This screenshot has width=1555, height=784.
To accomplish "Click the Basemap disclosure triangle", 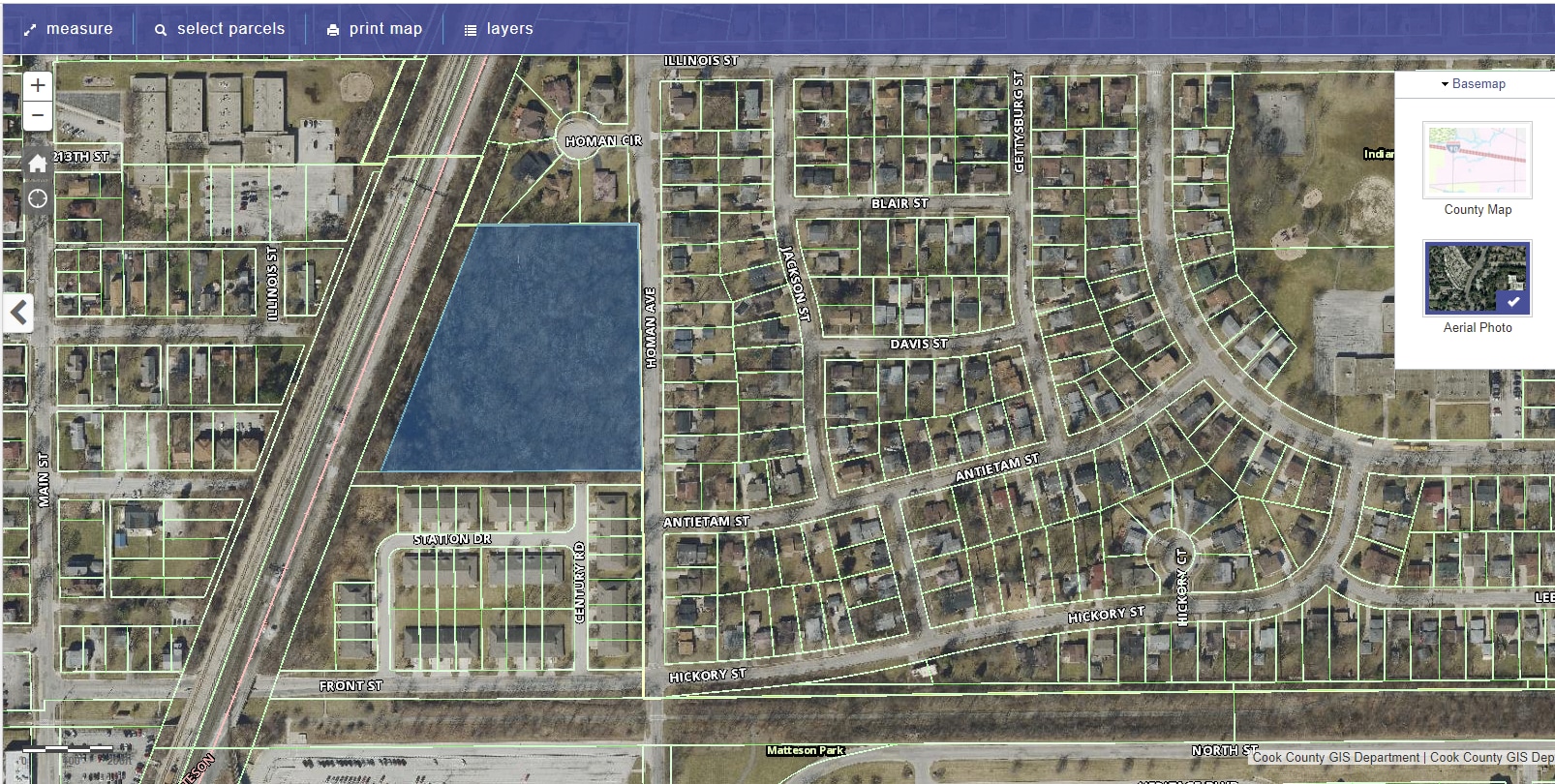I will click(1445, 84).
